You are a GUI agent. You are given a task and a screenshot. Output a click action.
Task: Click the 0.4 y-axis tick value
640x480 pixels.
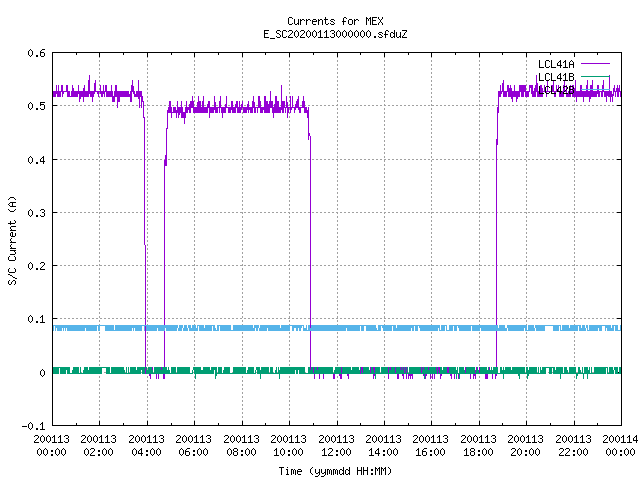tap(36, 160)
